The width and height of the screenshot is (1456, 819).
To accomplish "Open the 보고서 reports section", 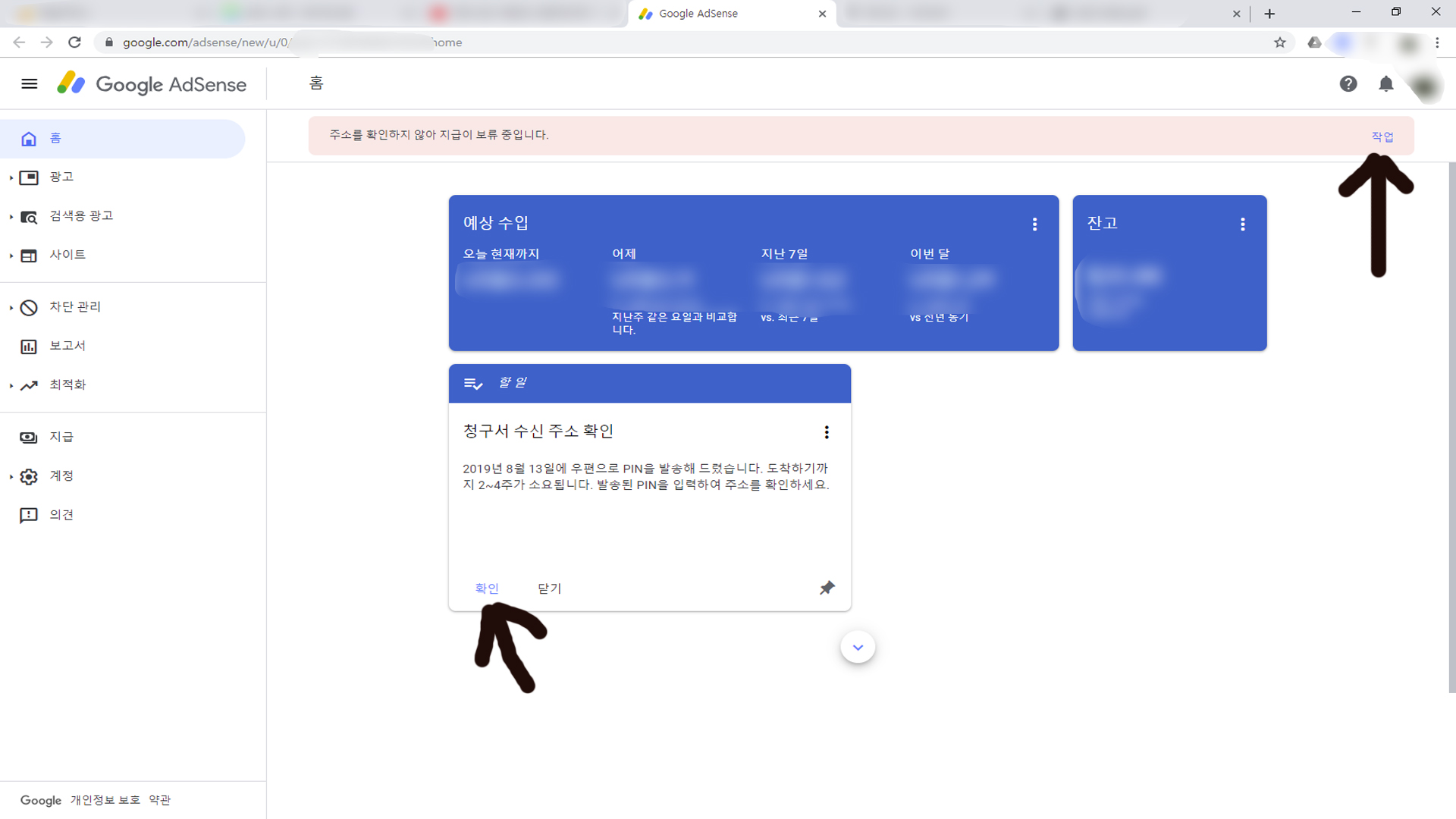I will (x=67, y=346).
